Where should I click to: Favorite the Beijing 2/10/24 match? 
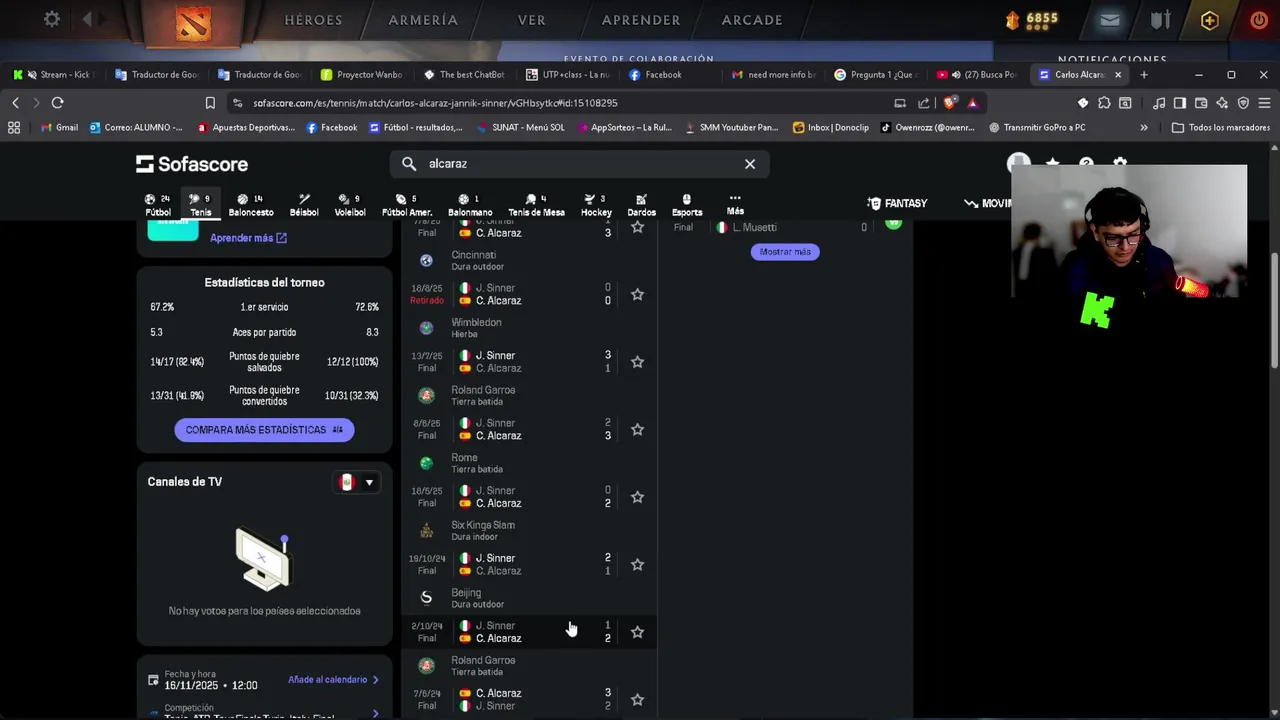pos(637,632)
